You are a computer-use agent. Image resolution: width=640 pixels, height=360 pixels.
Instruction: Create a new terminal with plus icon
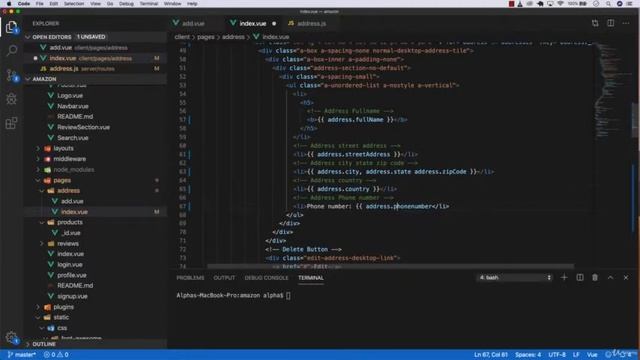point(564,278)
